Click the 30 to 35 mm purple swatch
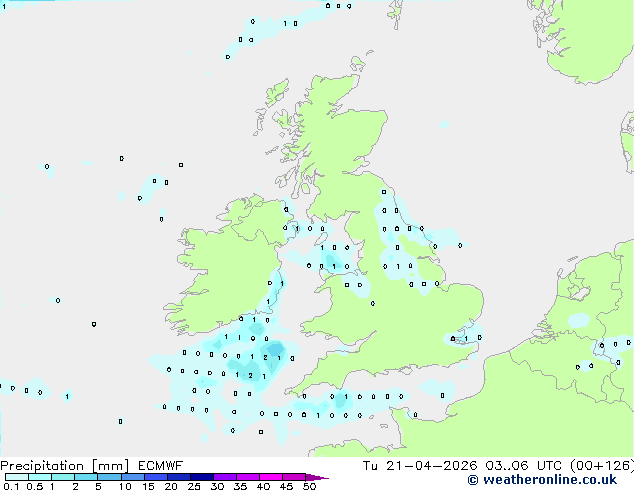 [x=224, y=477]
